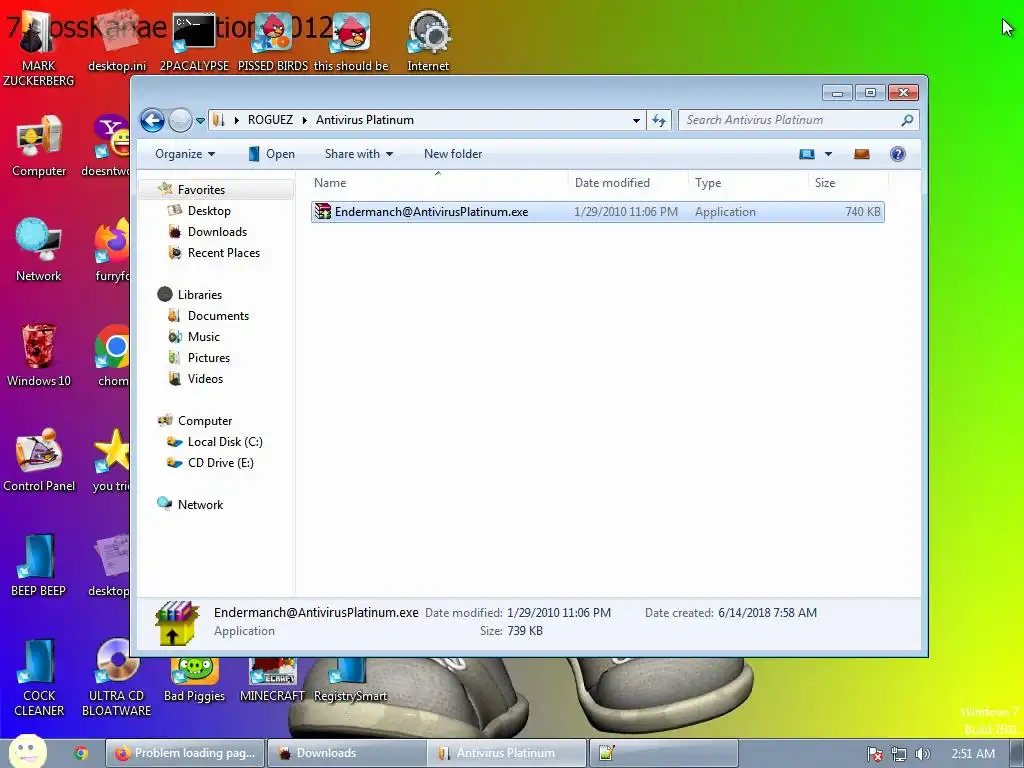
Task: Select RegistrySmart desktop icon
Action: click(x=350, y=679)
